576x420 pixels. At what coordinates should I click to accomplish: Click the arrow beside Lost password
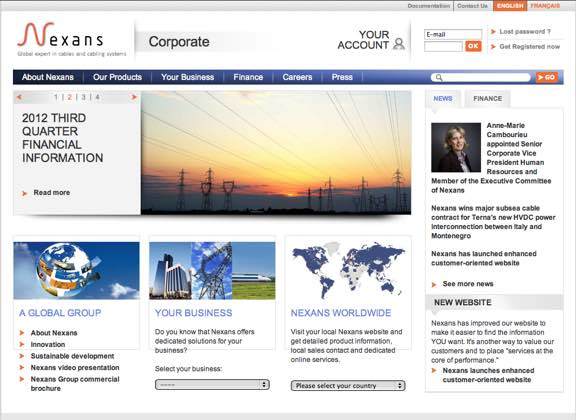point(493,32)
